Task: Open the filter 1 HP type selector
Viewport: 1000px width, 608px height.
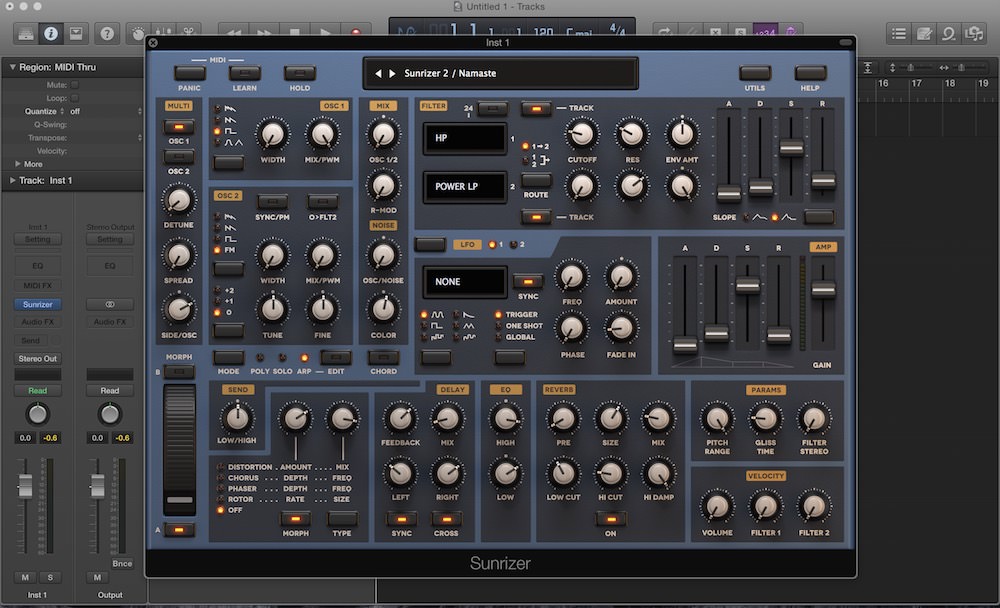Action: pyautogui.click(x=465, y=138)
